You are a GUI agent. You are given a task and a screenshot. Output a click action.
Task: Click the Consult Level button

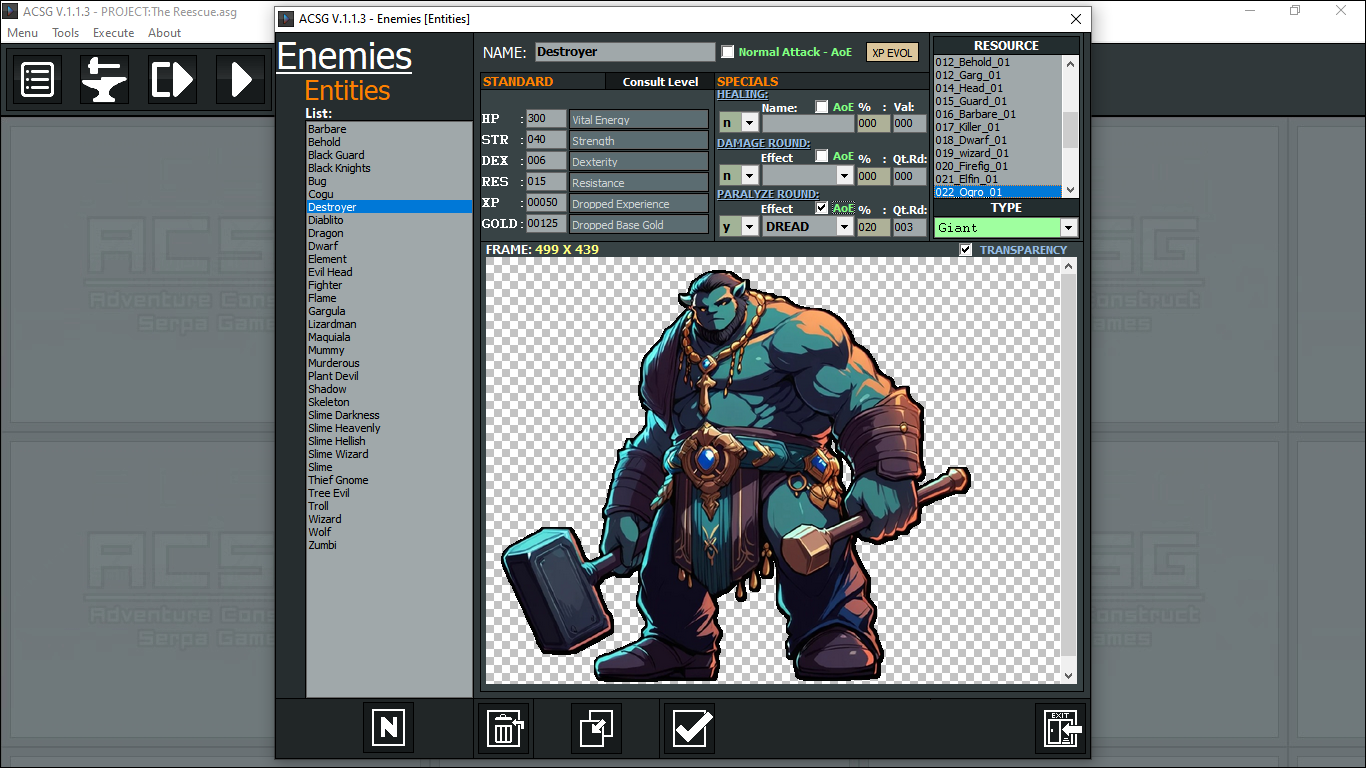click(x=660, y=82)
